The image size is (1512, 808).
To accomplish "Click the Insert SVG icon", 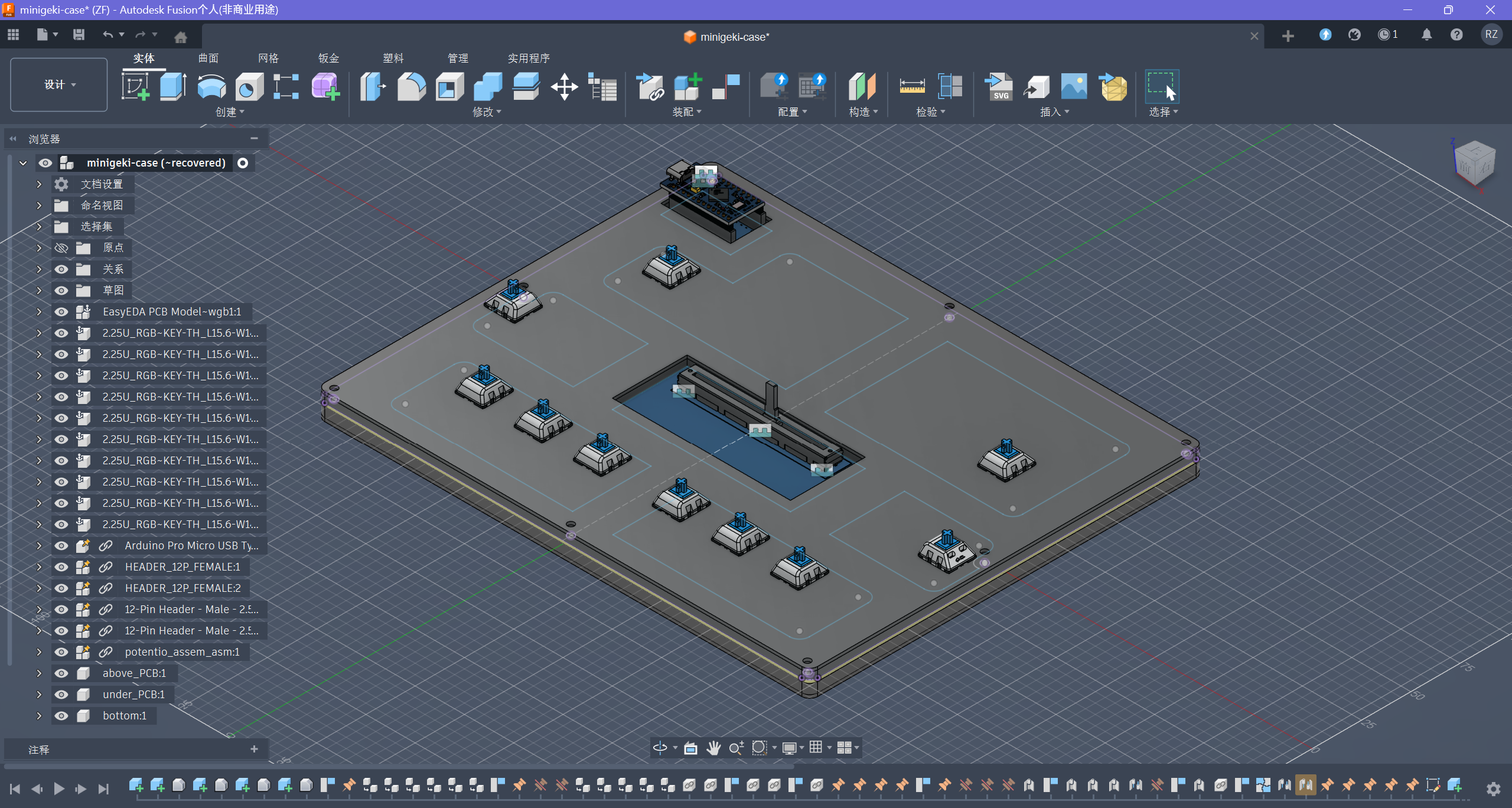I will click(x=999, y=87).
